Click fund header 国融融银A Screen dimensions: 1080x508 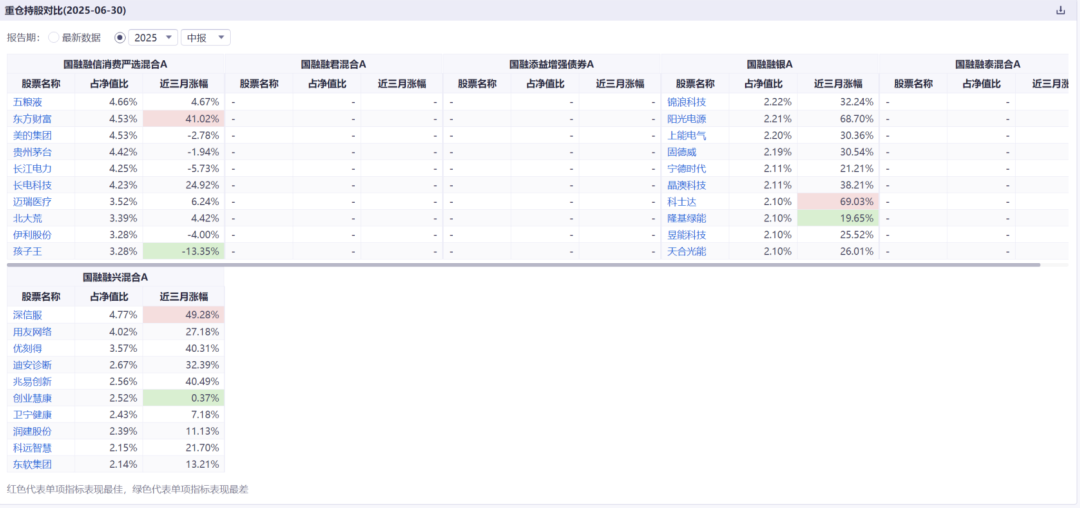769,64
